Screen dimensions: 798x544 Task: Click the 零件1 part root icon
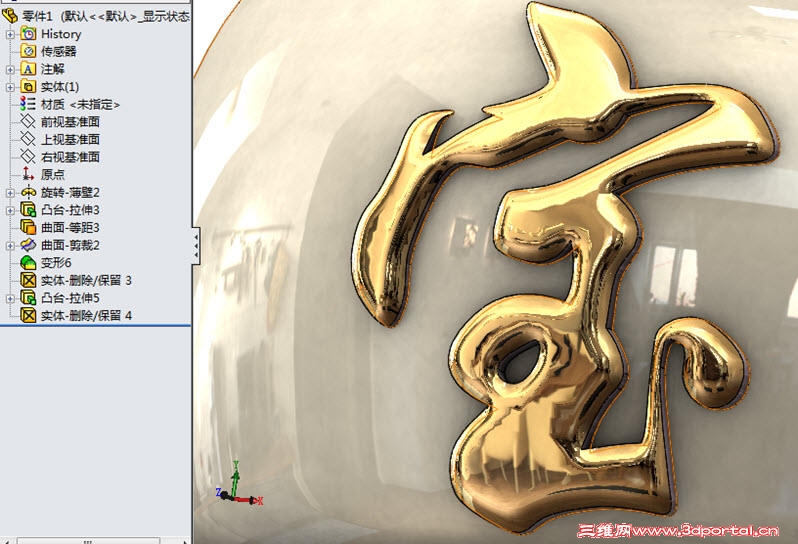coord(10,16)
